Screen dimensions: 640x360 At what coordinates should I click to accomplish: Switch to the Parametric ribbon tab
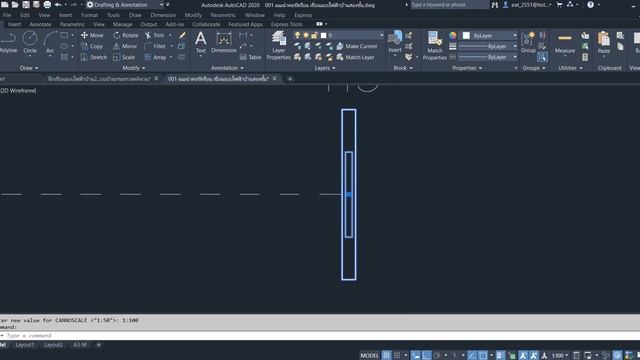(x=72, y=24)
